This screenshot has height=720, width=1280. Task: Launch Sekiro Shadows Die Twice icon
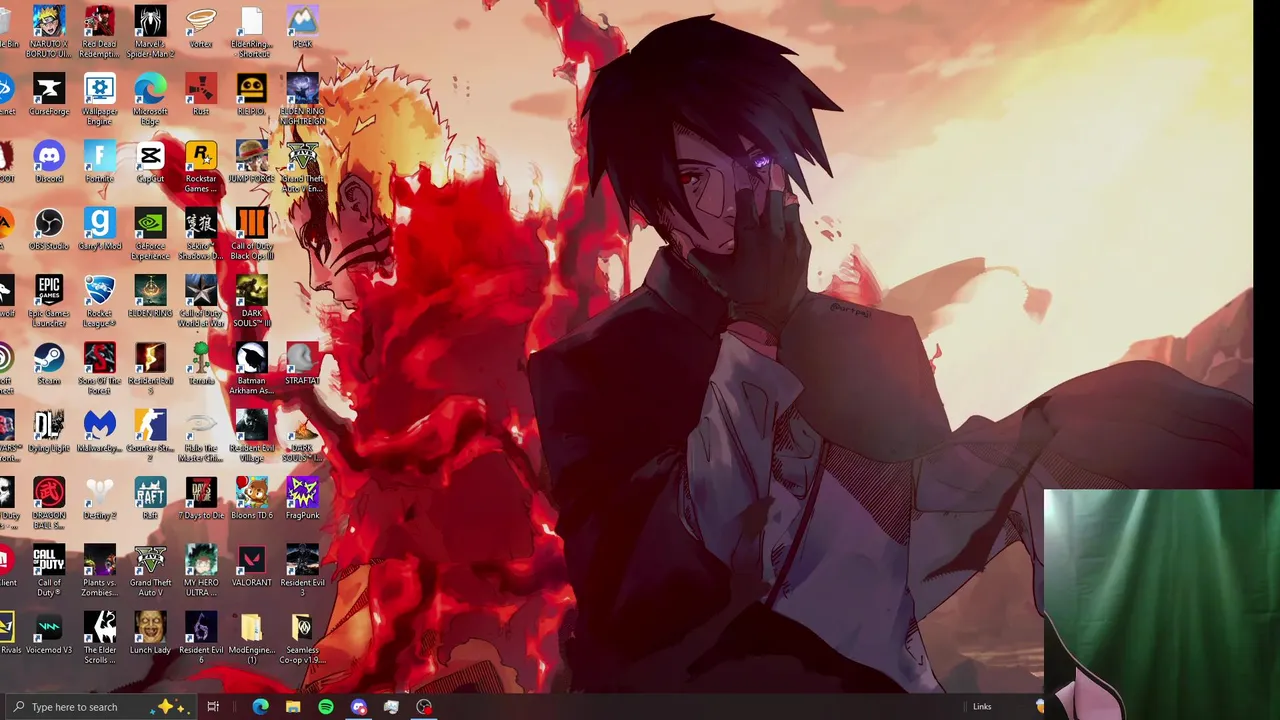(201, 234)
